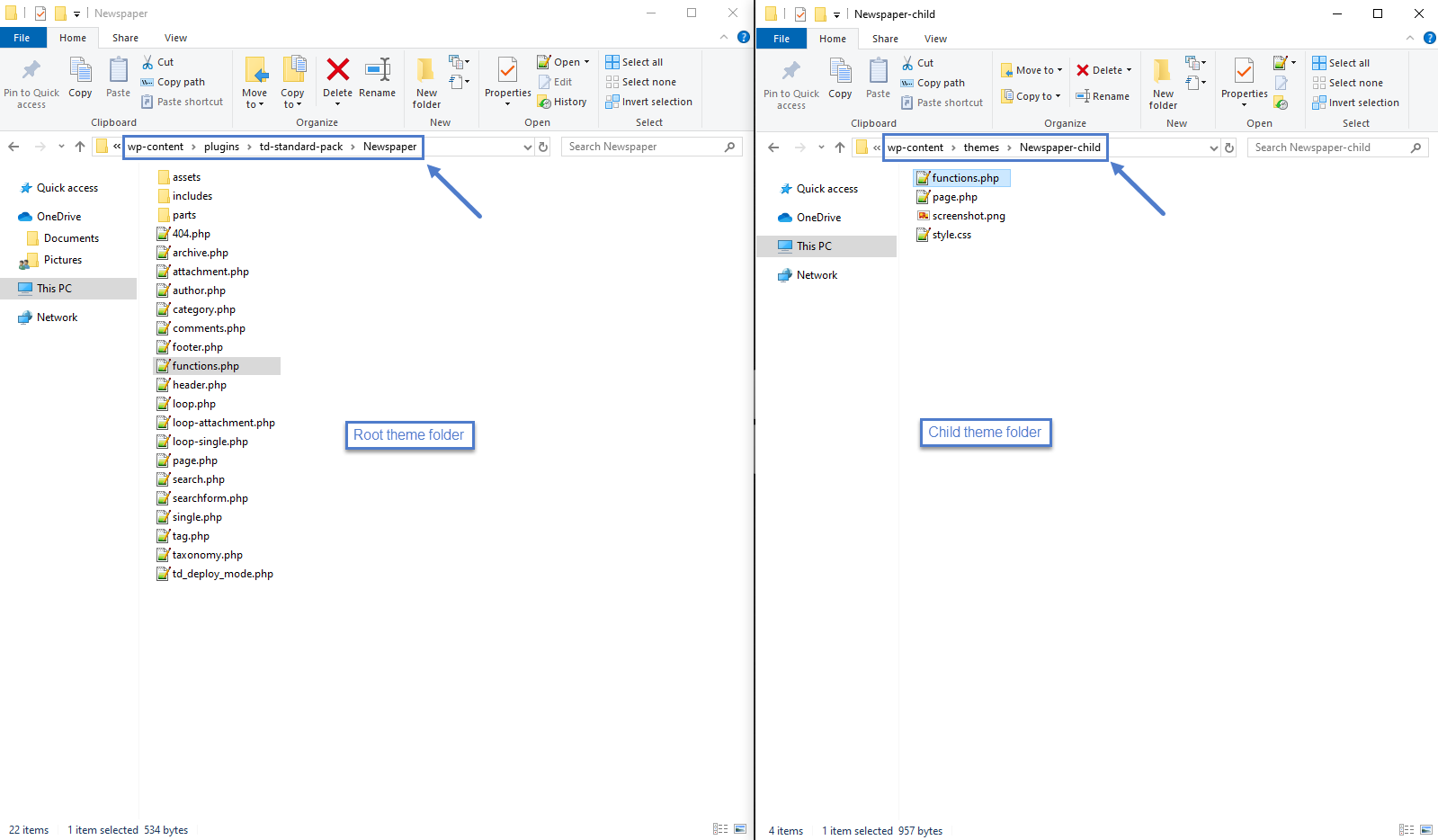Go up one folder in Newspaper window
Image resolution: width=1438 pixels, height=840 pixels.
click(80, 147)
